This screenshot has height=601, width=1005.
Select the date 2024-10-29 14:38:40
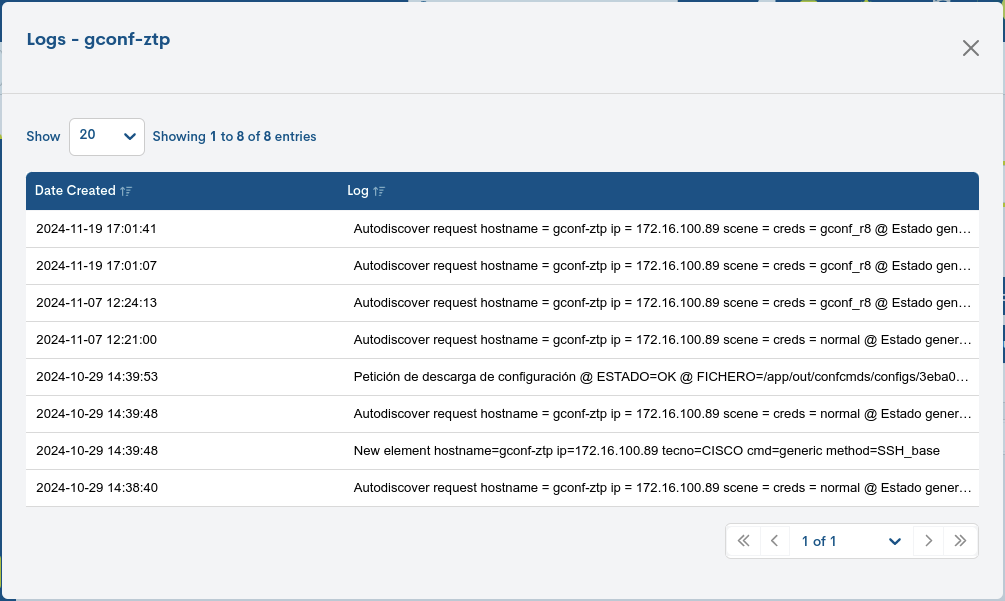coord(97,488)
